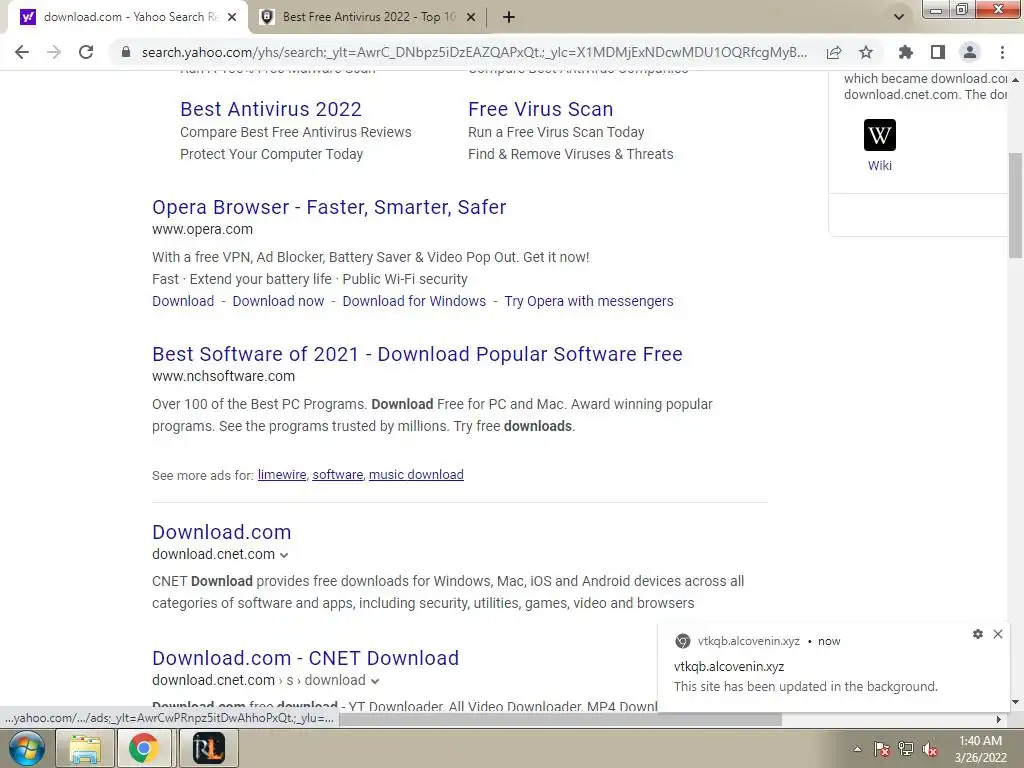Click the 'limewire' related ad link

[x=282, y=475]
